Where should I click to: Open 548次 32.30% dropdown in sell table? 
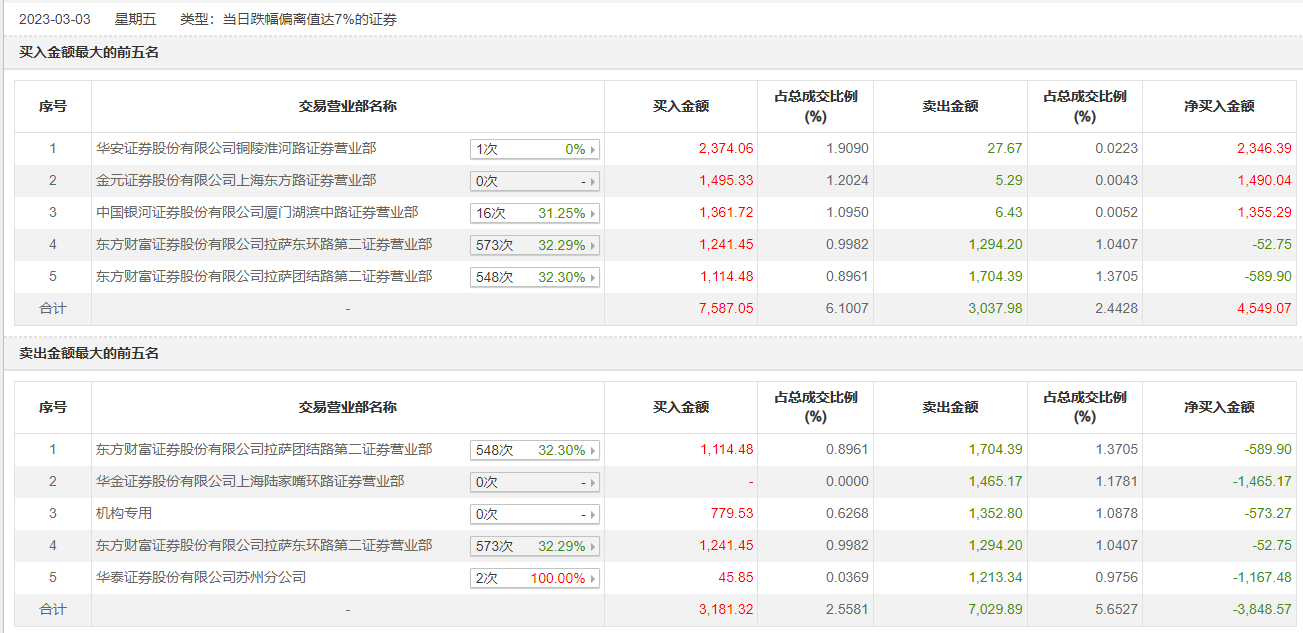(x=535, y=450)
